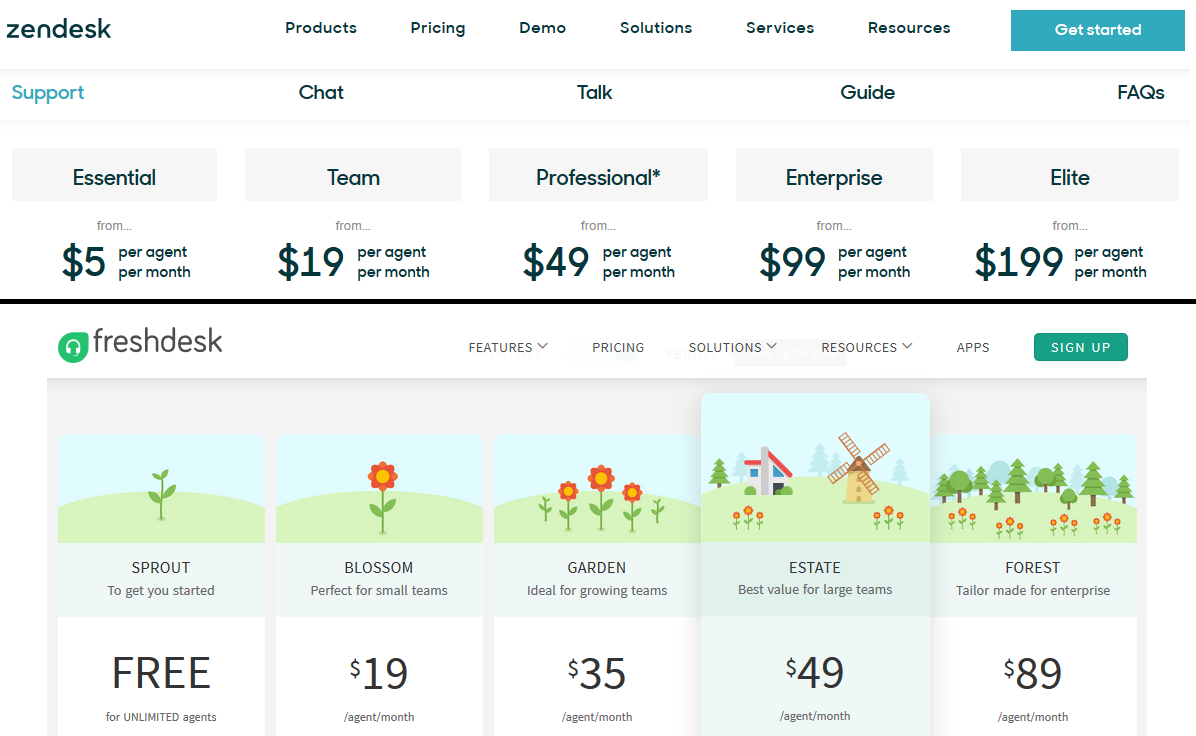Screen dimensions: 1196x736
Task: Click the Professional $49 price
Action: [x=556, y=262]
